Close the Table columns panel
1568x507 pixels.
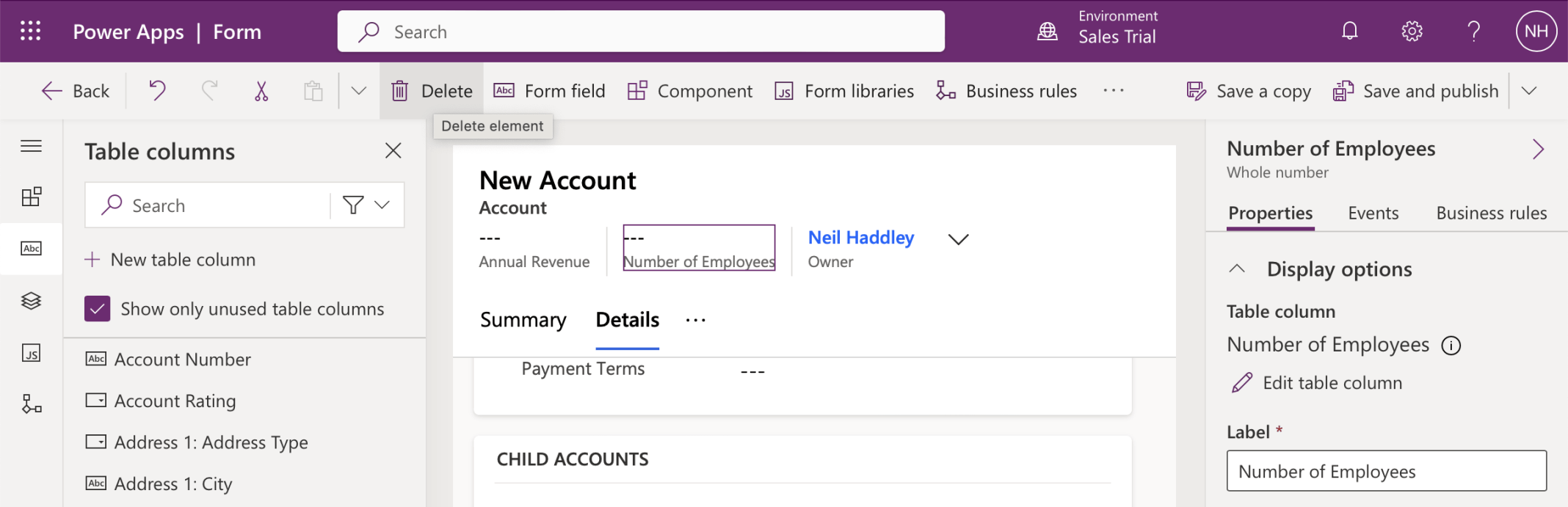click(x=393, y=151)
